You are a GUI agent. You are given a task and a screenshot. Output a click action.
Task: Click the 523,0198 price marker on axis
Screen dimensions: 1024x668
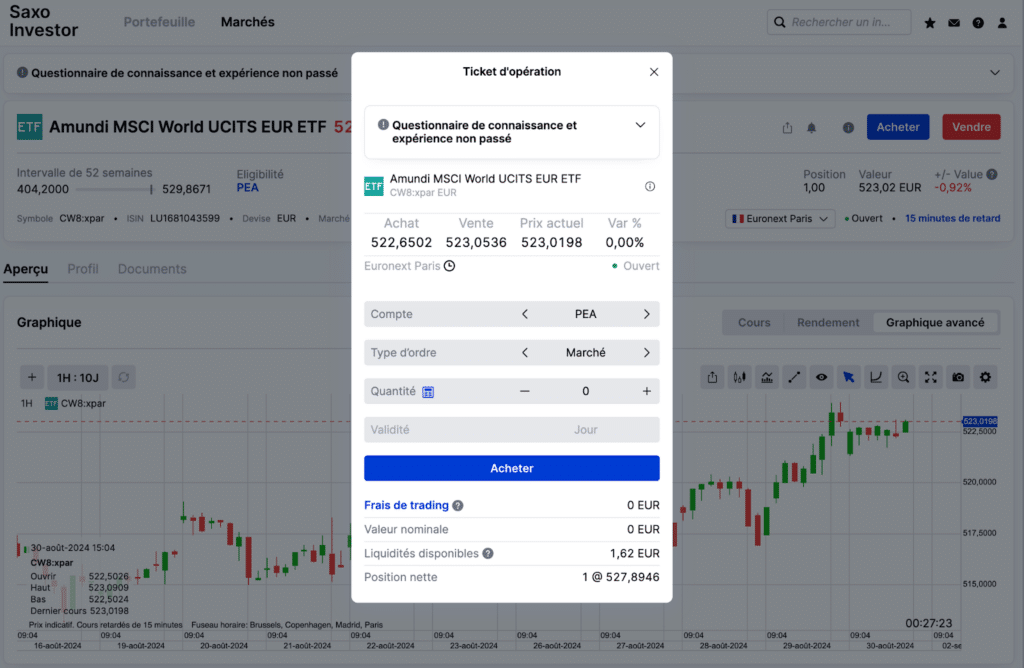pyautogui.click(x=980, y=421)
